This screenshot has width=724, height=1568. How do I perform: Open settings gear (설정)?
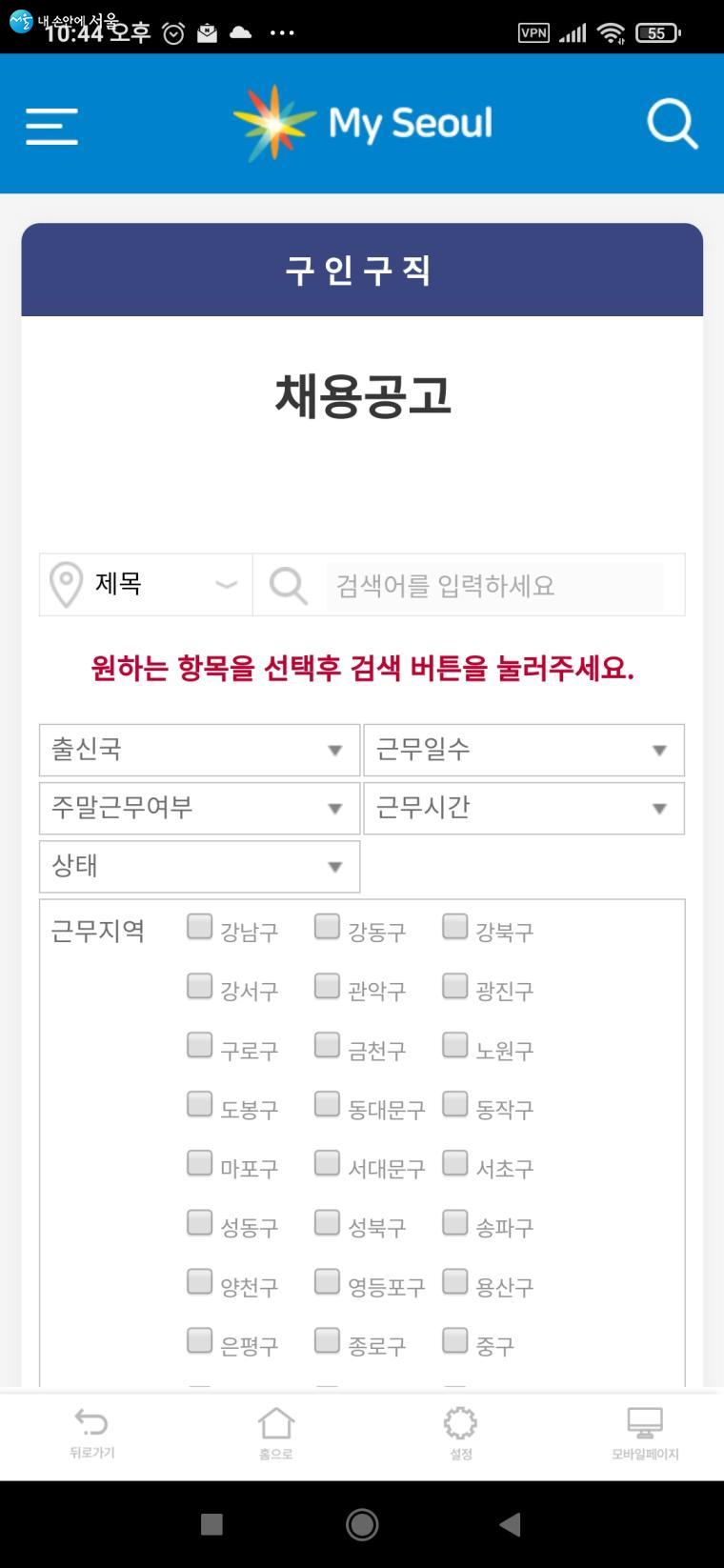pos(460,1432)
